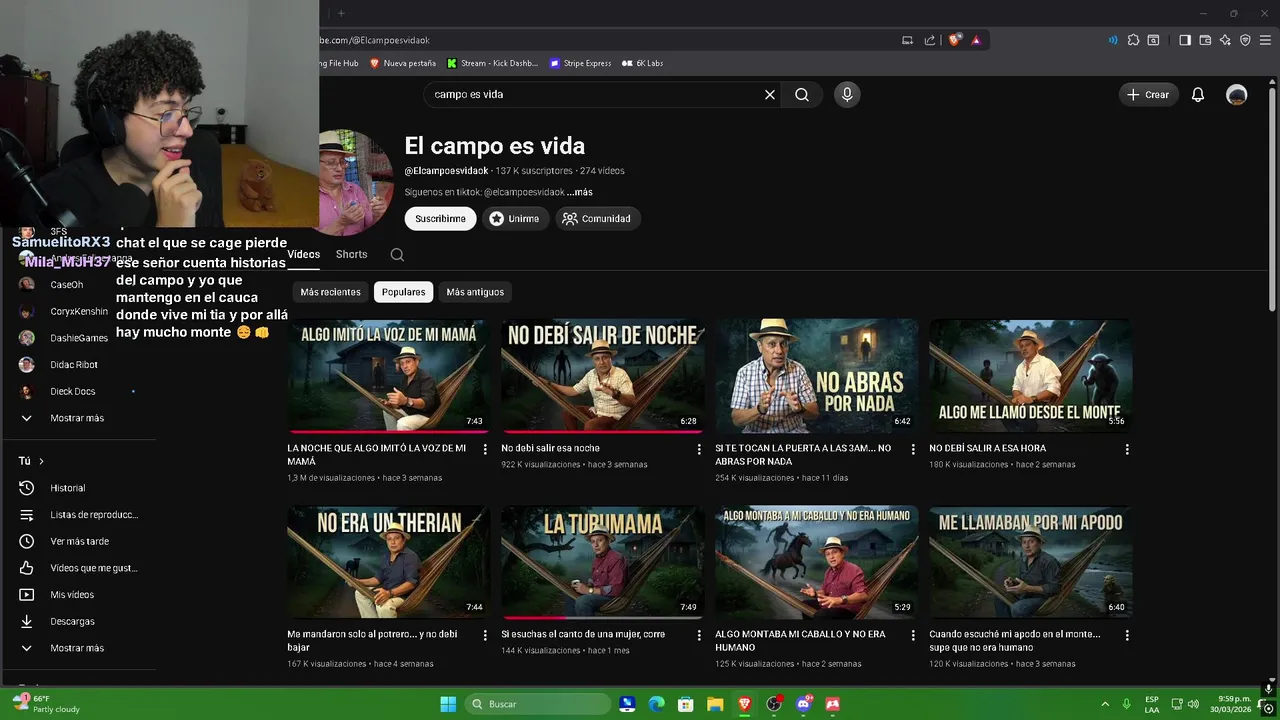Open the 'NO ABRAS POR NADA' thumbnail
This screenshot has width=1280, height=720.
coord(816,376)
